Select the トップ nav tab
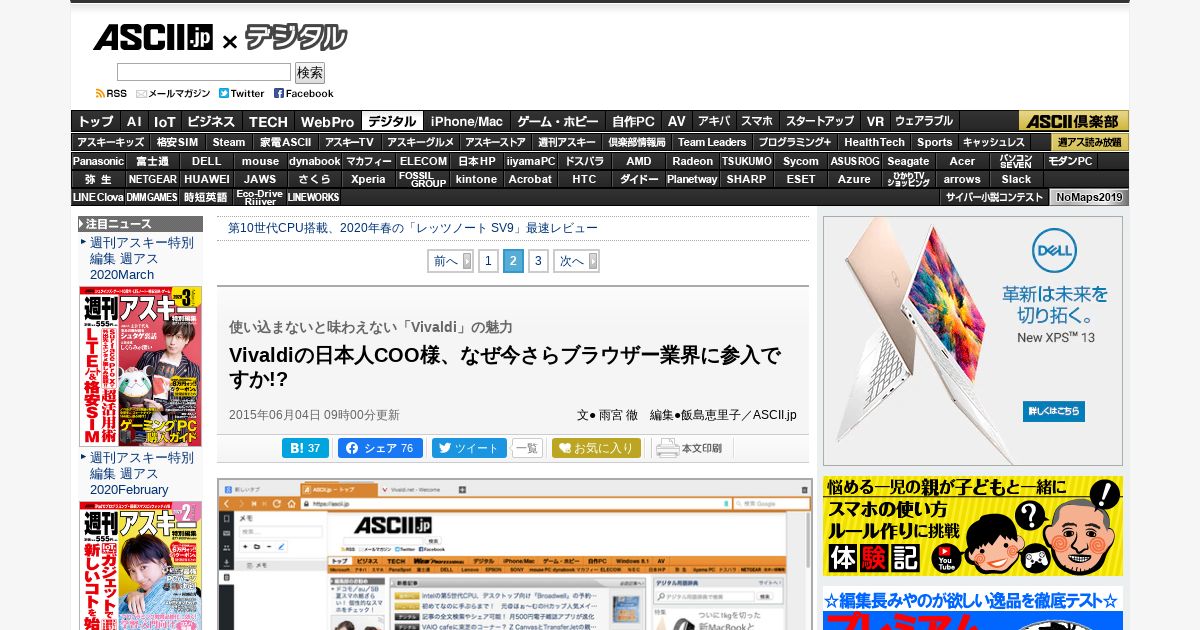Image resolution: width=1200 pixels, height=630 pixels. (x=96, y=121)
